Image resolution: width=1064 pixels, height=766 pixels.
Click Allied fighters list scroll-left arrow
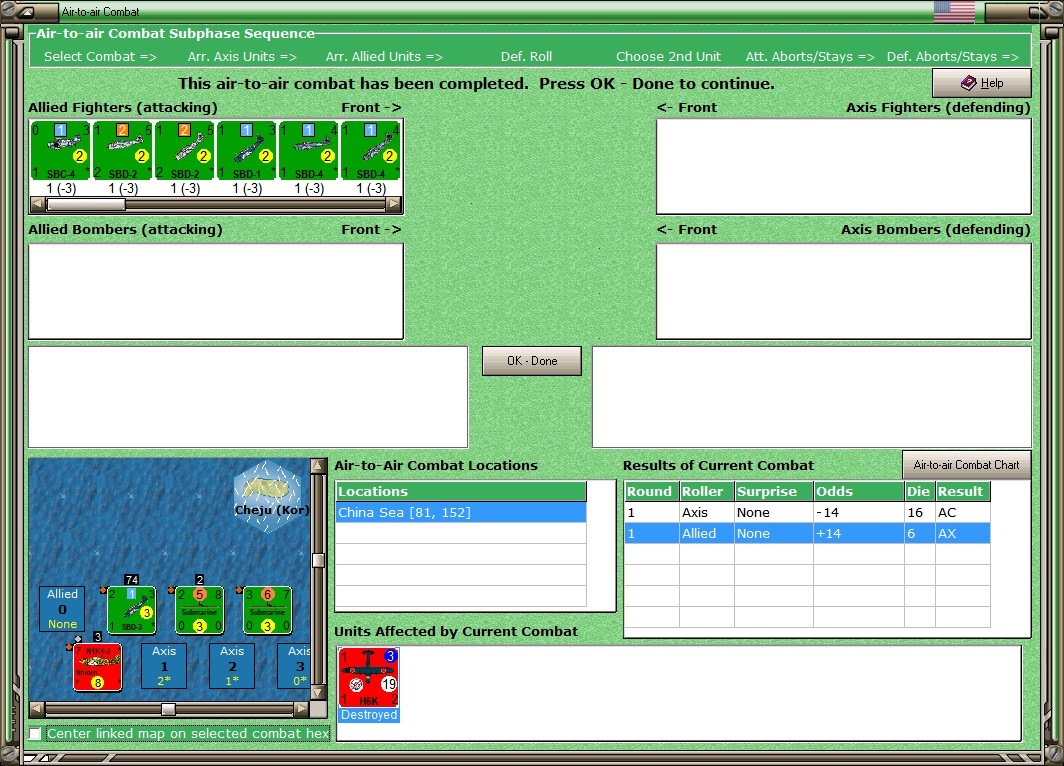[38, 204]
